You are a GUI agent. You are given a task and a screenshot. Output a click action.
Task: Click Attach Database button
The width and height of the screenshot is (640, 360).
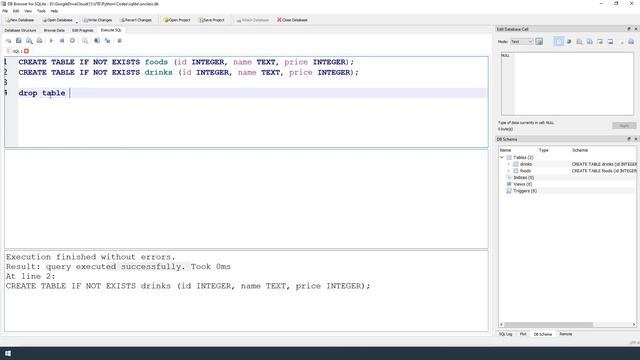[253, 20]
